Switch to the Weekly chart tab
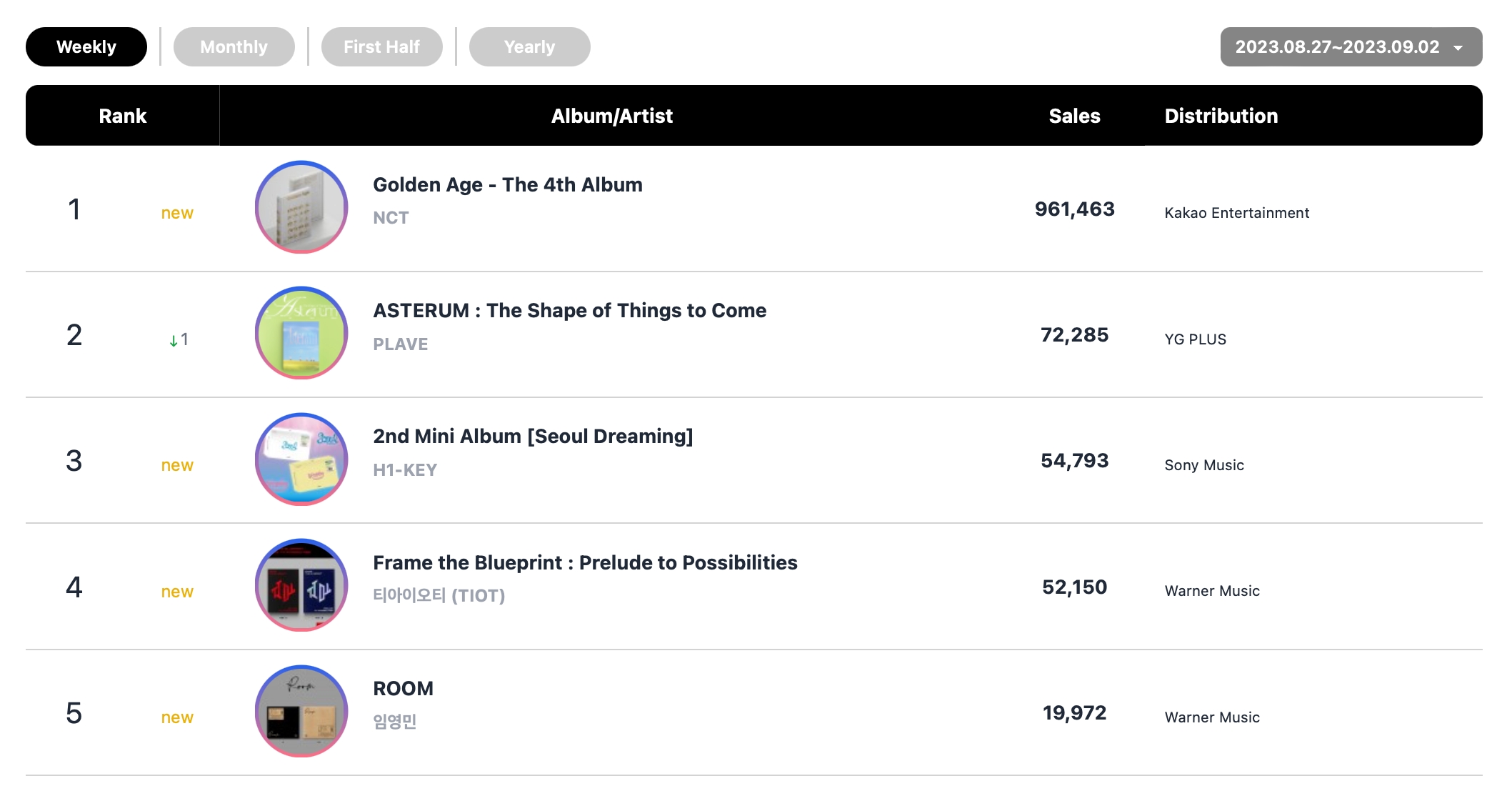Viewport: 1512px width, 786px height. 86,47
